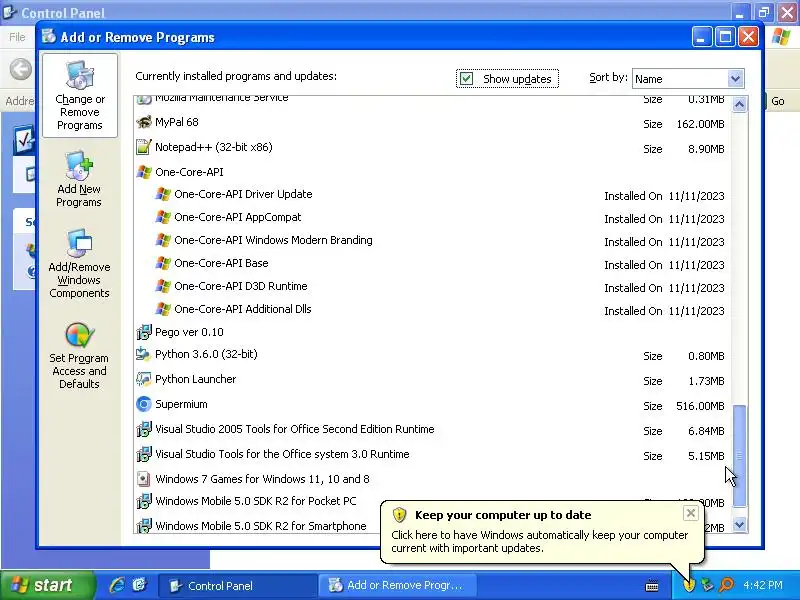Click Back button in Control Panel window
Image resolution: width=800 pixels, height=600 pixels.
pyautogui.click(x=21, y=69)
